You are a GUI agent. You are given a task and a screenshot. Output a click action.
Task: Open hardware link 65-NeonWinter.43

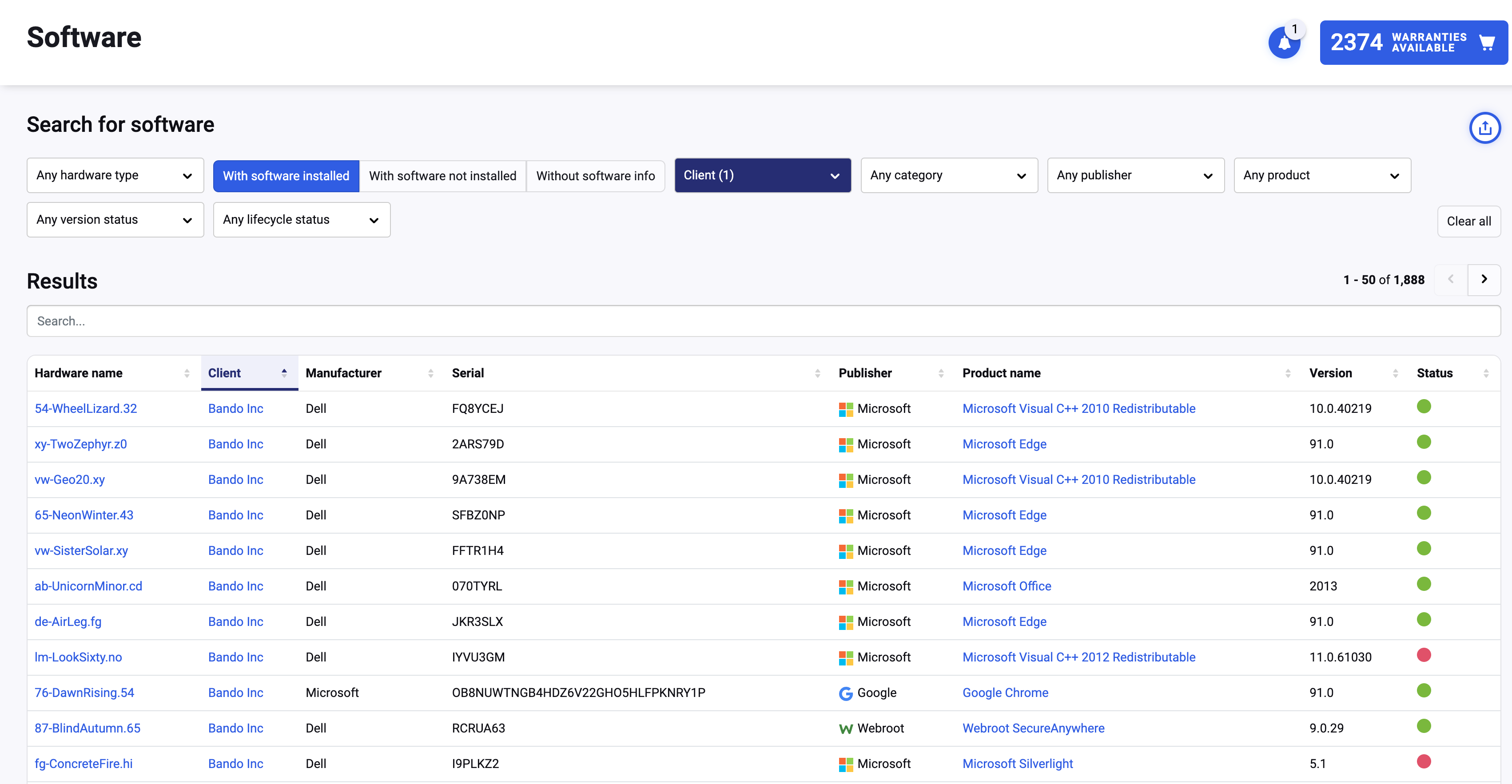coord(84,515)
